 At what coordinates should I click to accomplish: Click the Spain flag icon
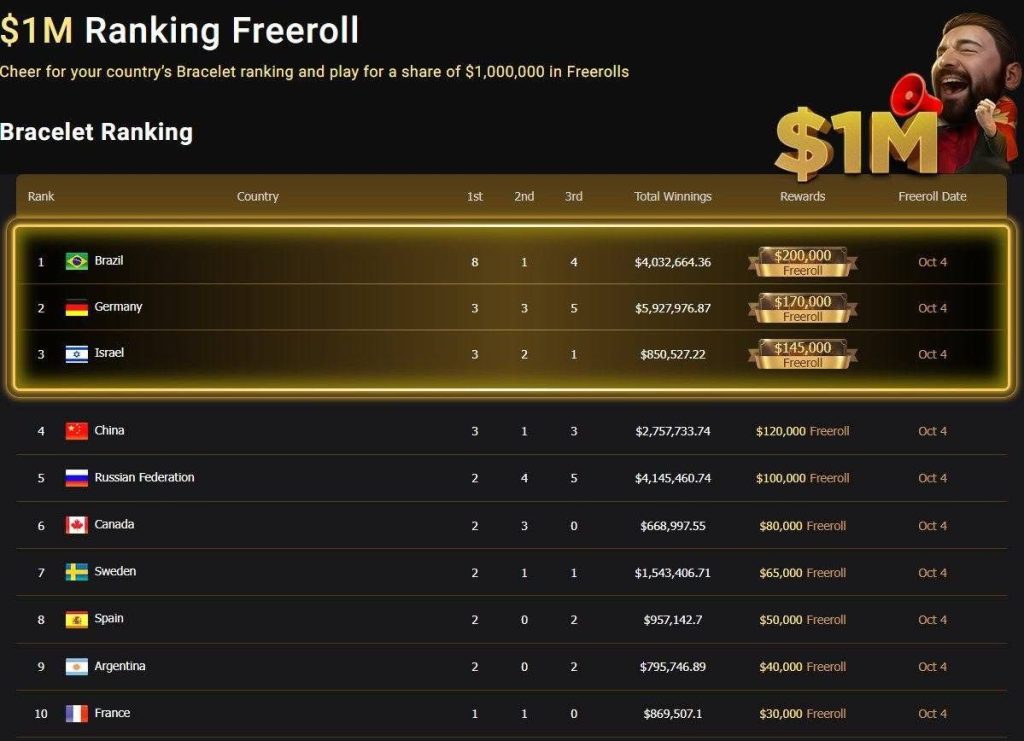coord(77,619)
